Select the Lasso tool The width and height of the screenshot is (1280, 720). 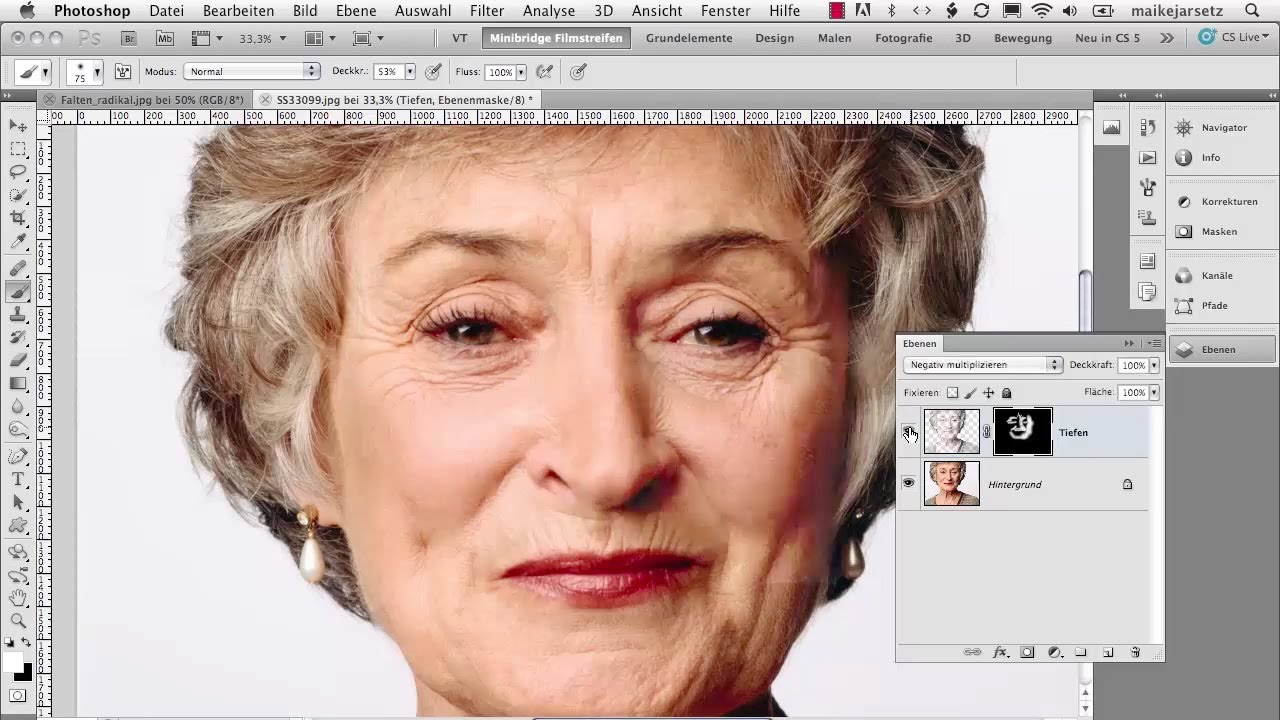(x=18, y=172)
